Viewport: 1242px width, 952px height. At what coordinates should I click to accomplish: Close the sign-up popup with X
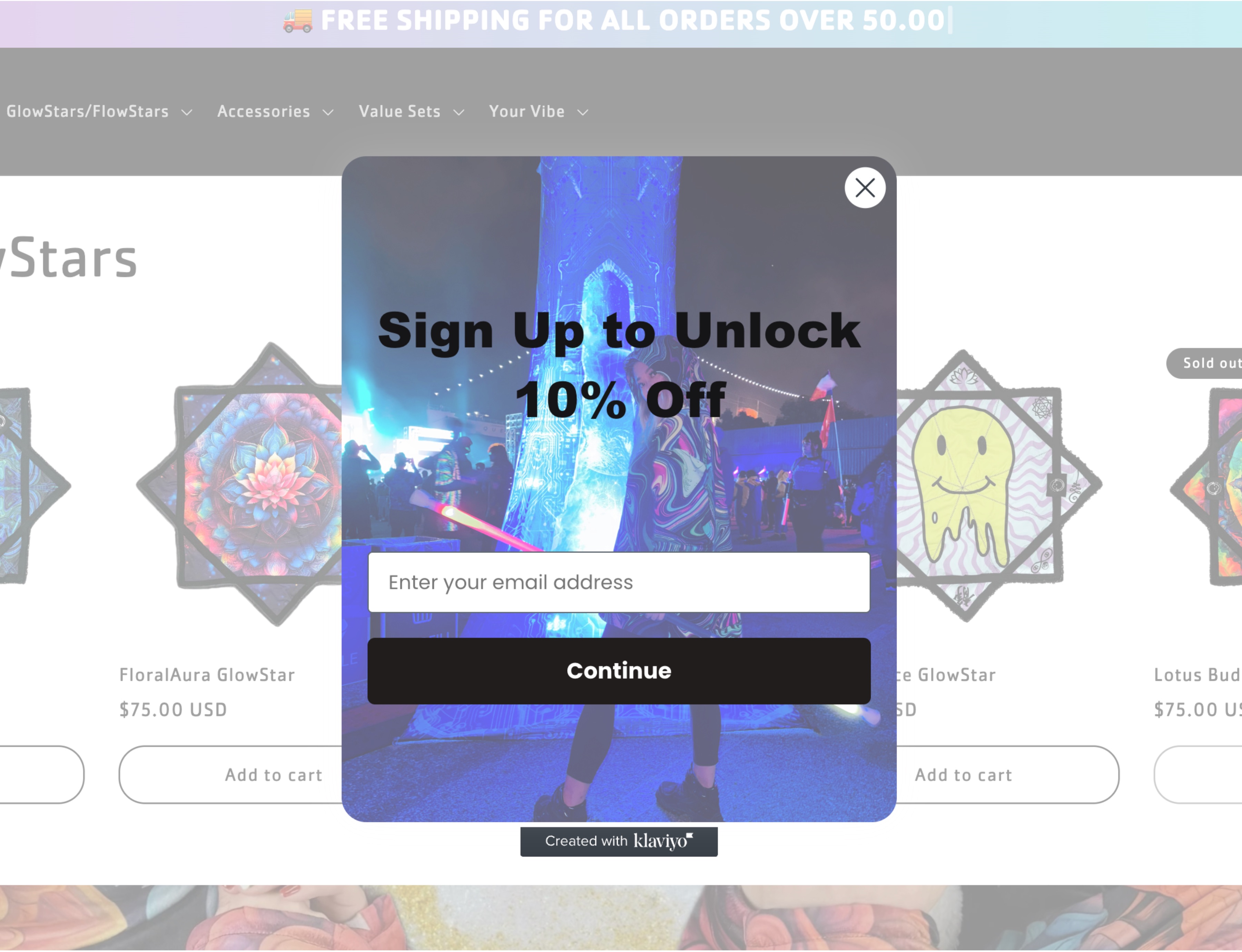(865, 188)
